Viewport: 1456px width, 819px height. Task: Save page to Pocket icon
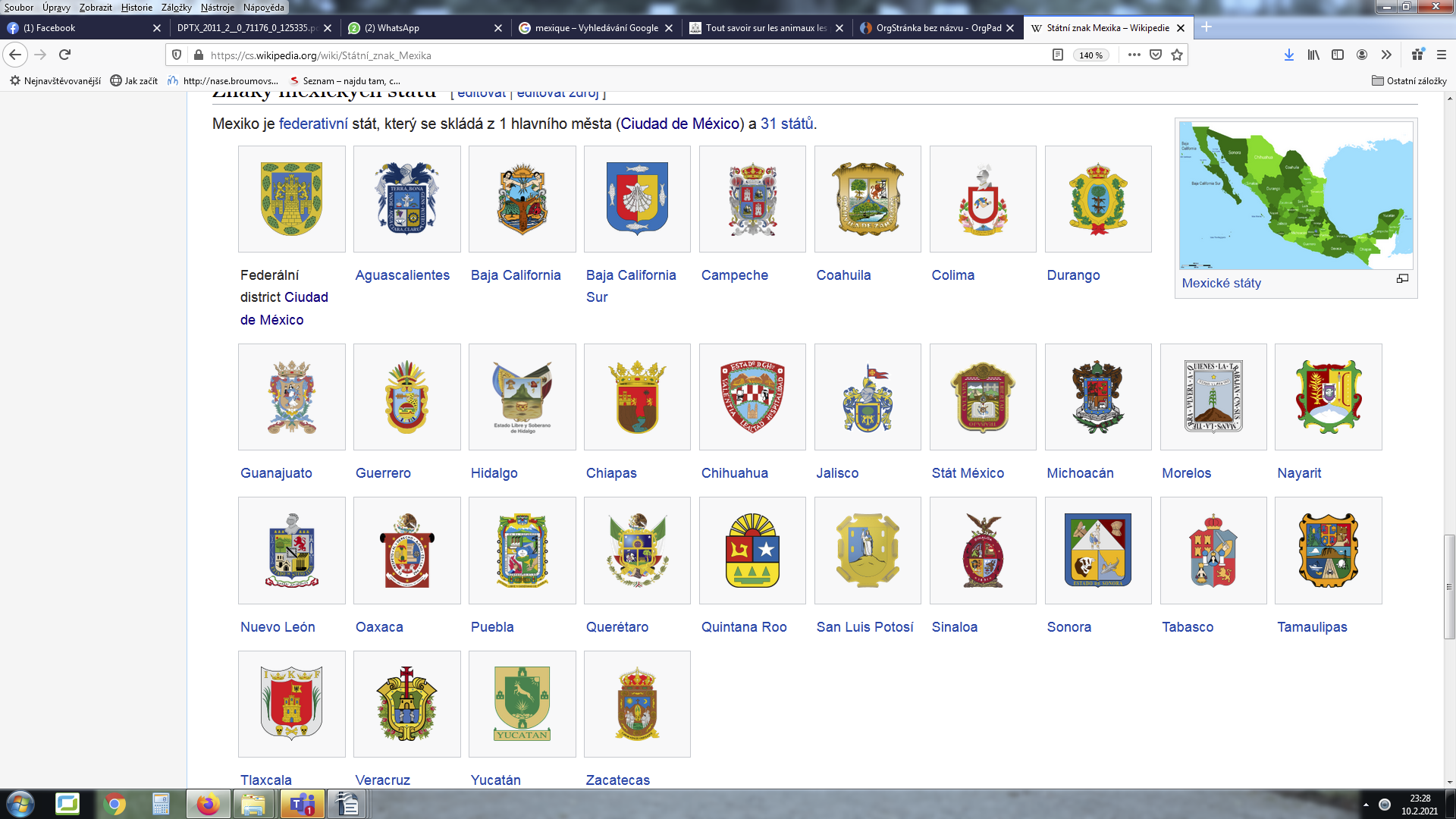(1156, 55)
